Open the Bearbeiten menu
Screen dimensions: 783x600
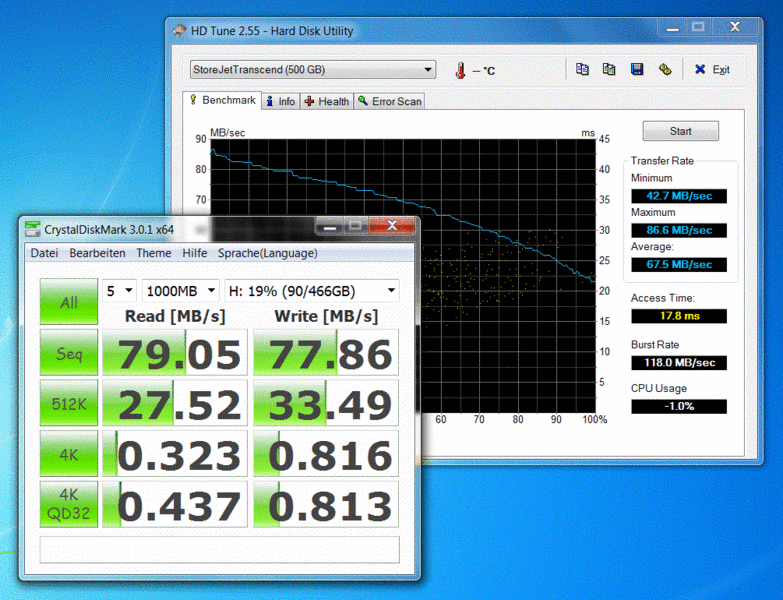pos(97,253)
